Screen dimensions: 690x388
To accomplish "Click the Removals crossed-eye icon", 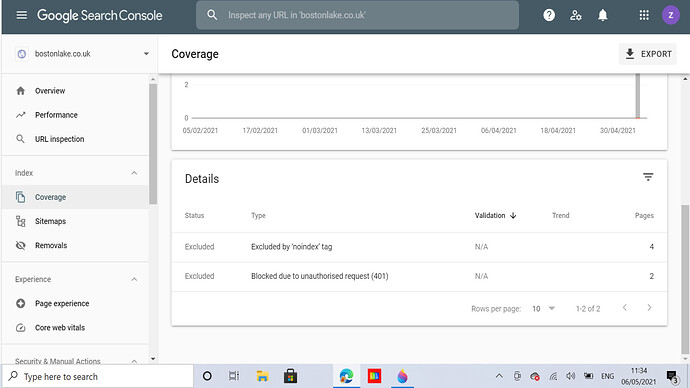I will click(21, 245).
